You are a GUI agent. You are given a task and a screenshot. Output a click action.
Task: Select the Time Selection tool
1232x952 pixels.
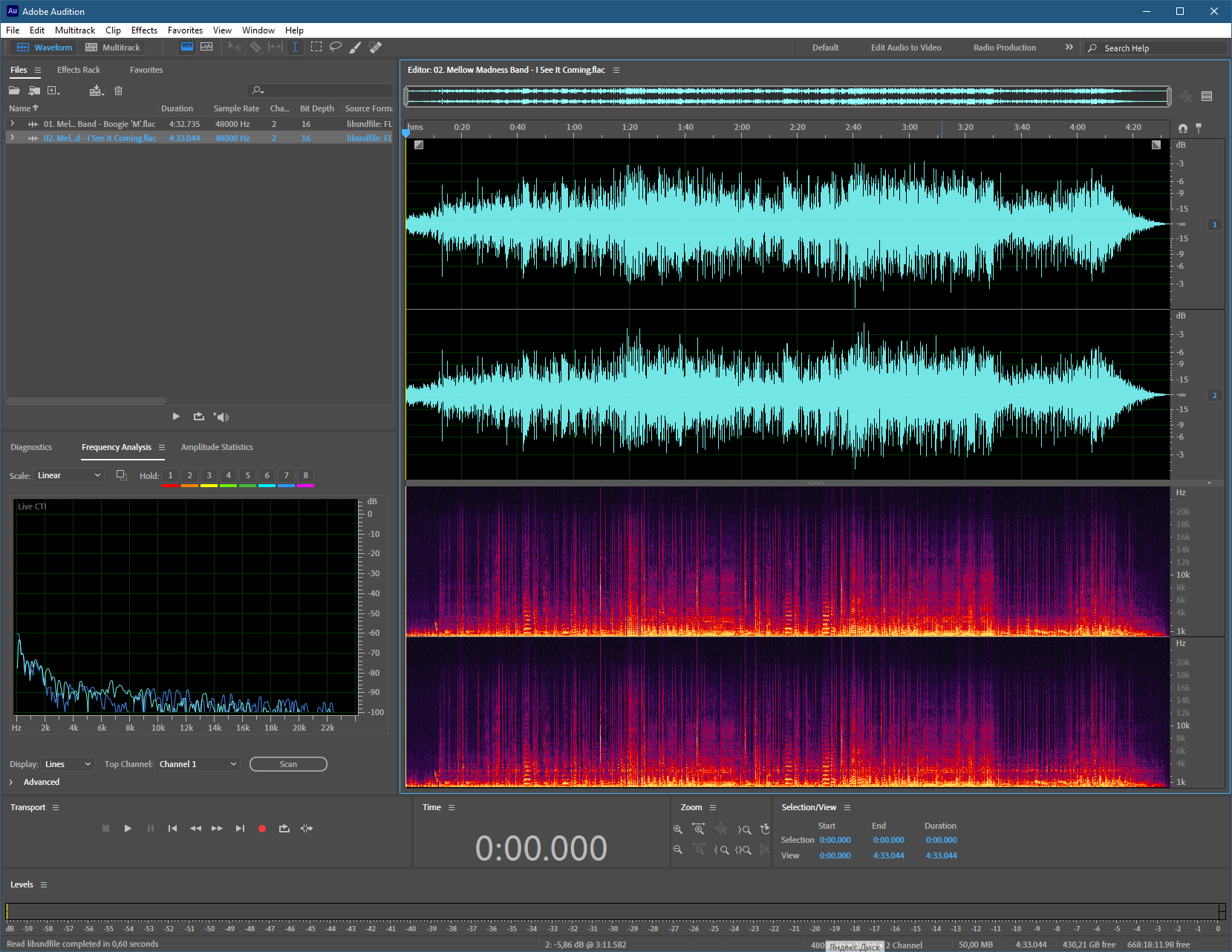coord(295,47)
